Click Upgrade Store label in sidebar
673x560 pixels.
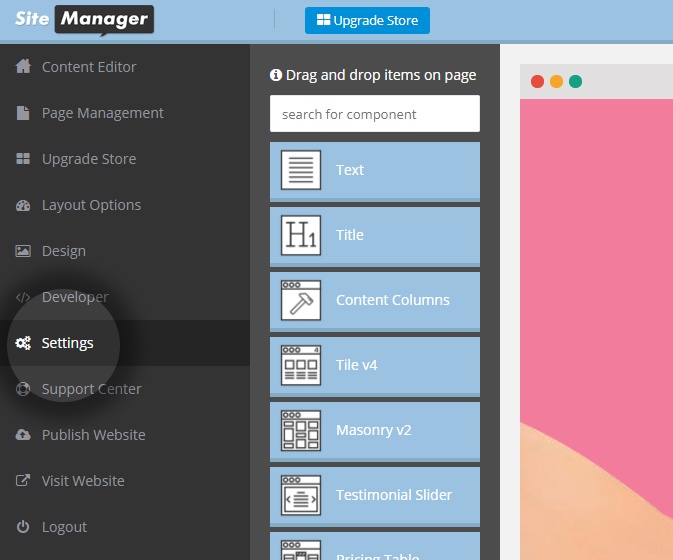(89, 159)
